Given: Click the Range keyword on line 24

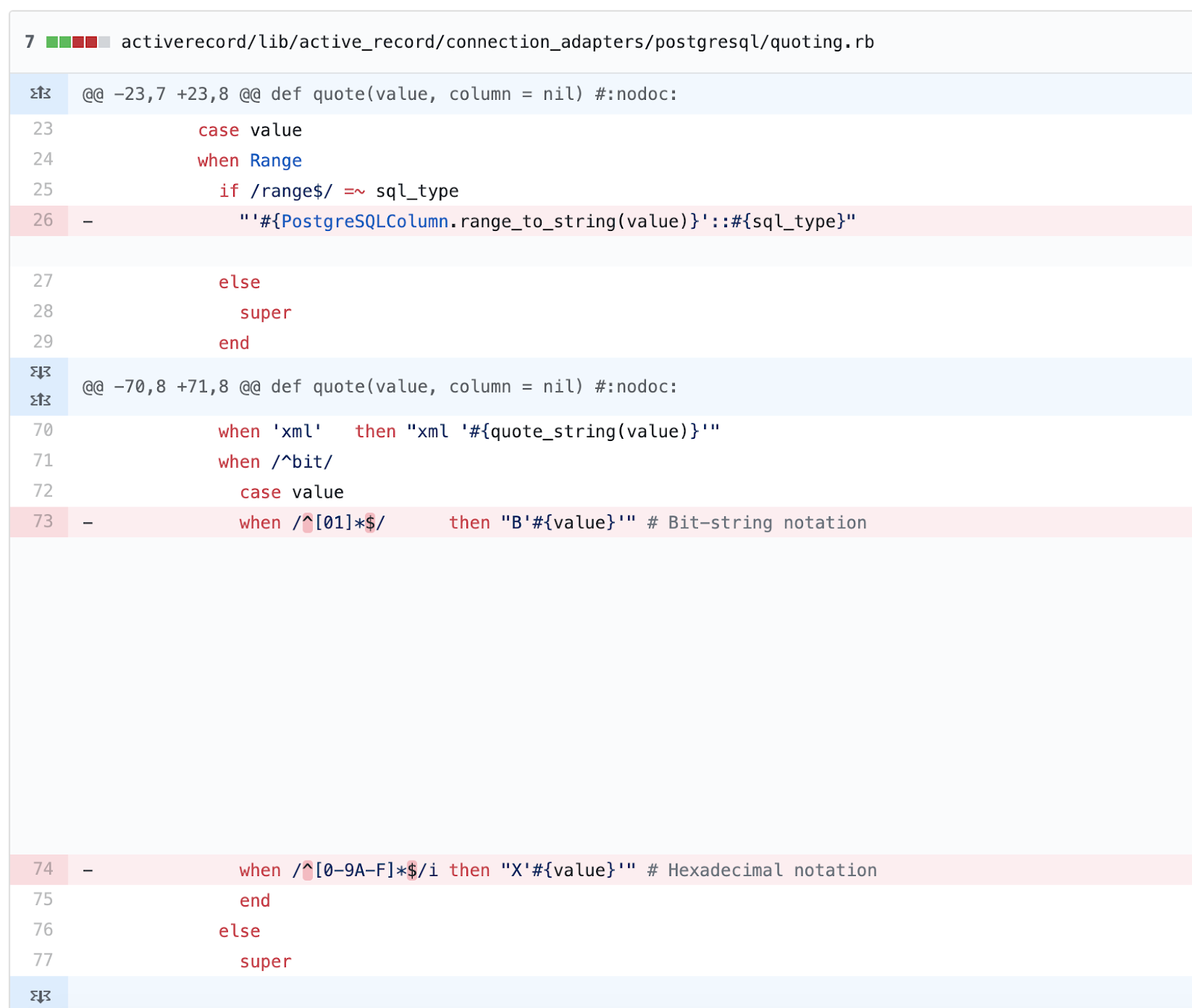Looking at the screenshot, I should pyautogui.click(x=276, y=161).
